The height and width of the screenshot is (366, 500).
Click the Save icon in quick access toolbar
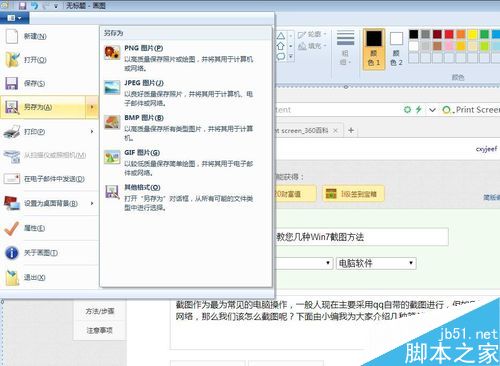coord(22,6)
